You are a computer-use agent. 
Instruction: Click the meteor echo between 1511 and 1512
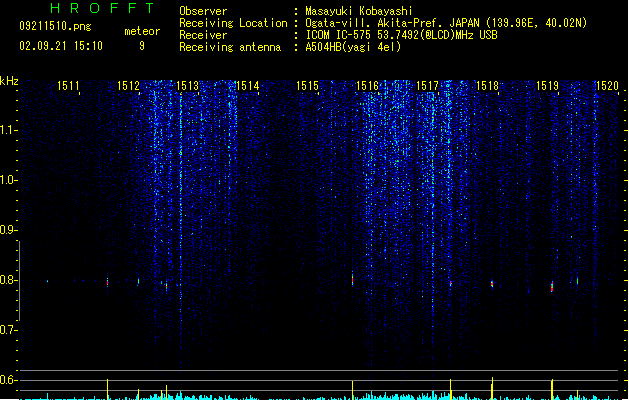coord(108,282)
